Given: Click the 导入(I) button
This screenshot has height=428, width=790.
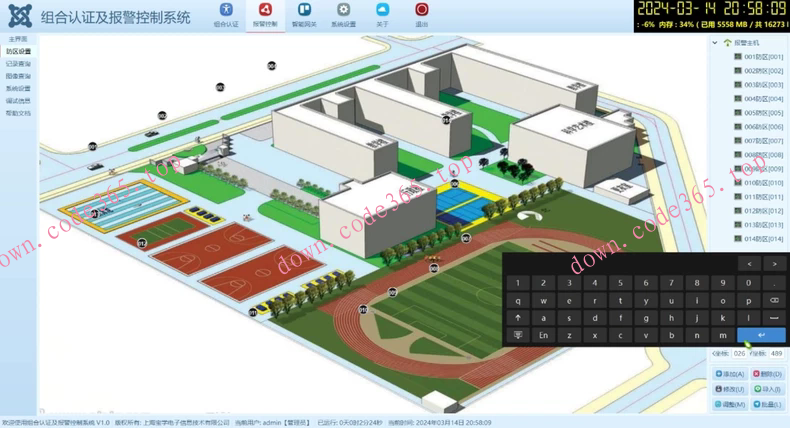Looking at the screenshot, I should (x=767, y=389).
